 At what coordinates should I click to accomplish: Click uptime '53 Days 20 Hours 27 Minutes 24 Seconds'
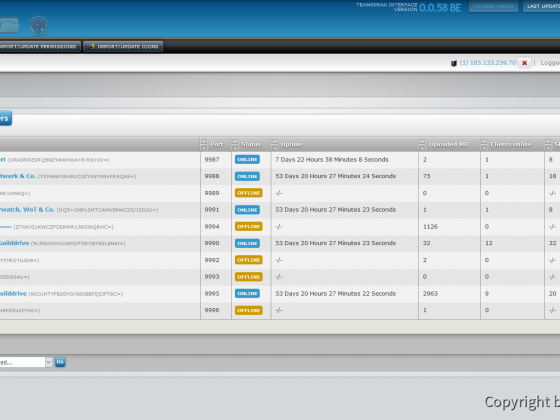pos(335,176)
